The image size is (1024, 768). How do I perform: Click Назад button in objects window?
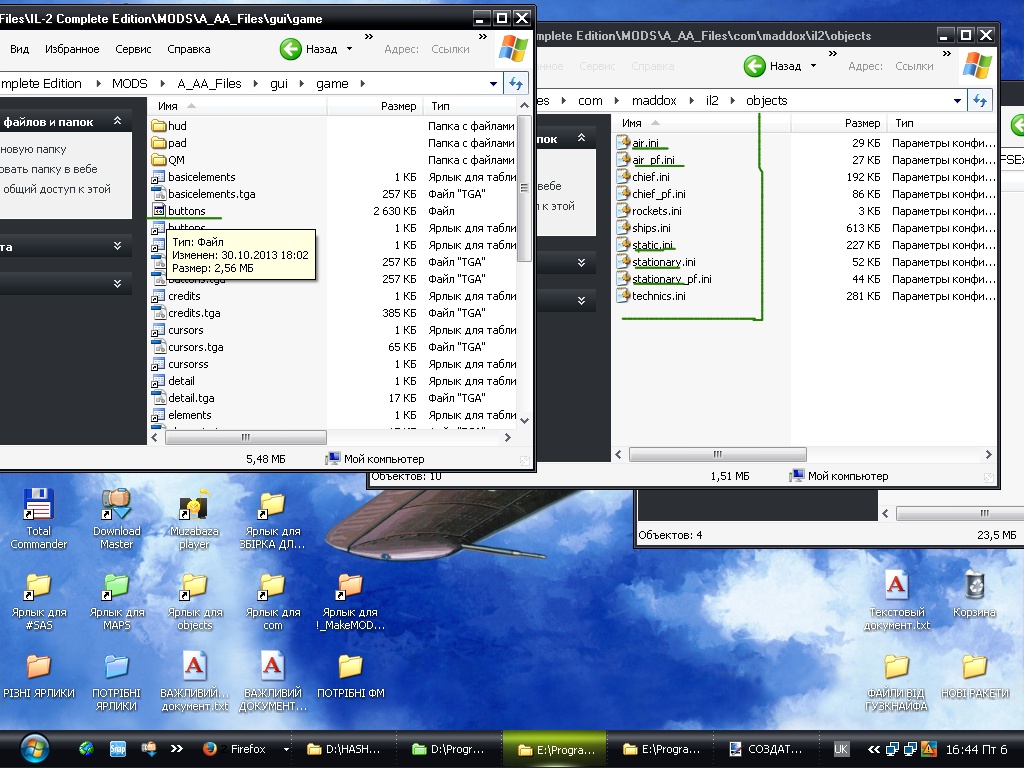click(773, 66)
